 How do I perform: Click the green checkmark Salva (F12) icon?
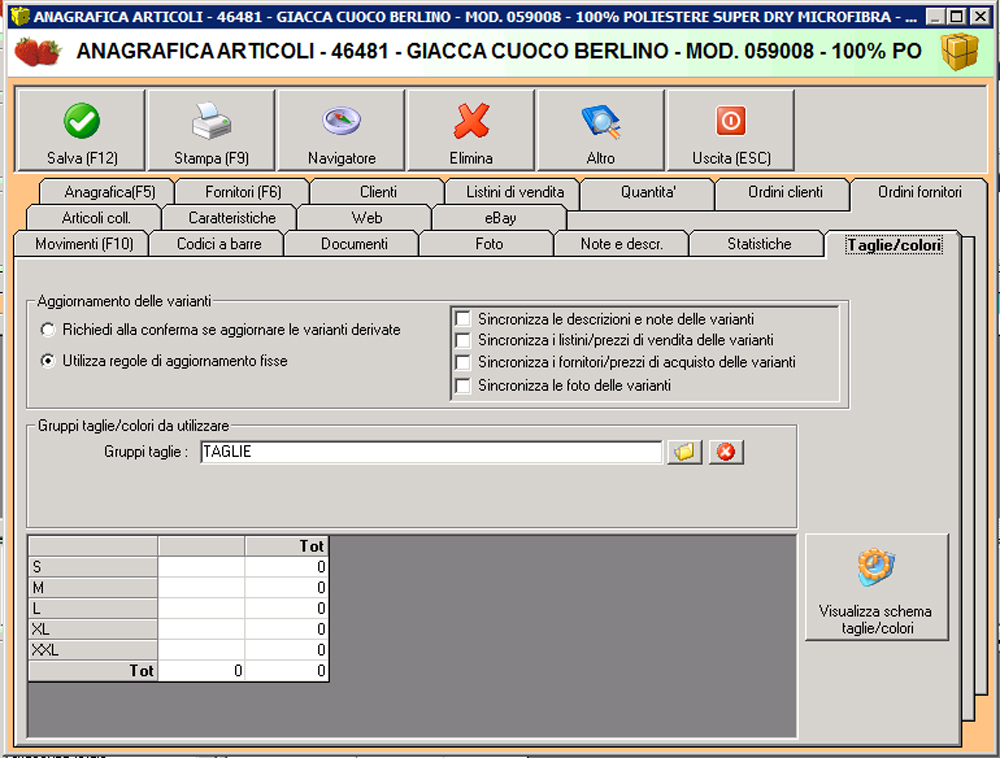coord(81,122)
